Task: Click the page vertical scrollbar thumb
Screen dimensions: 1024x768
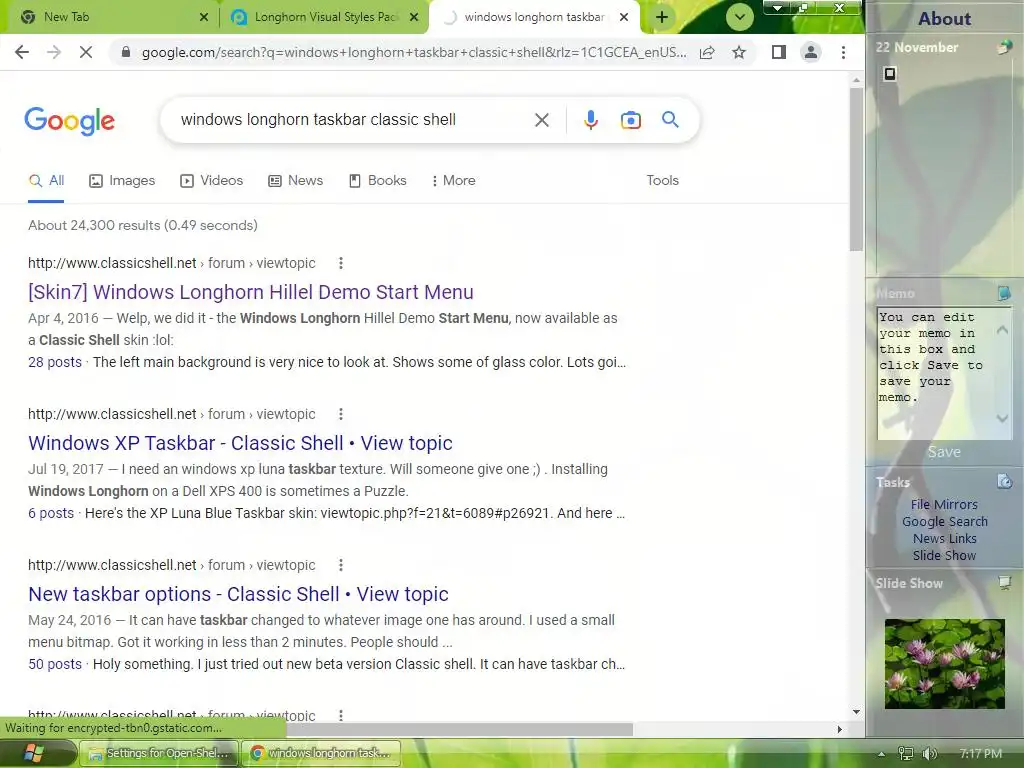Action: pyautogui.click(x=856, y=169)
